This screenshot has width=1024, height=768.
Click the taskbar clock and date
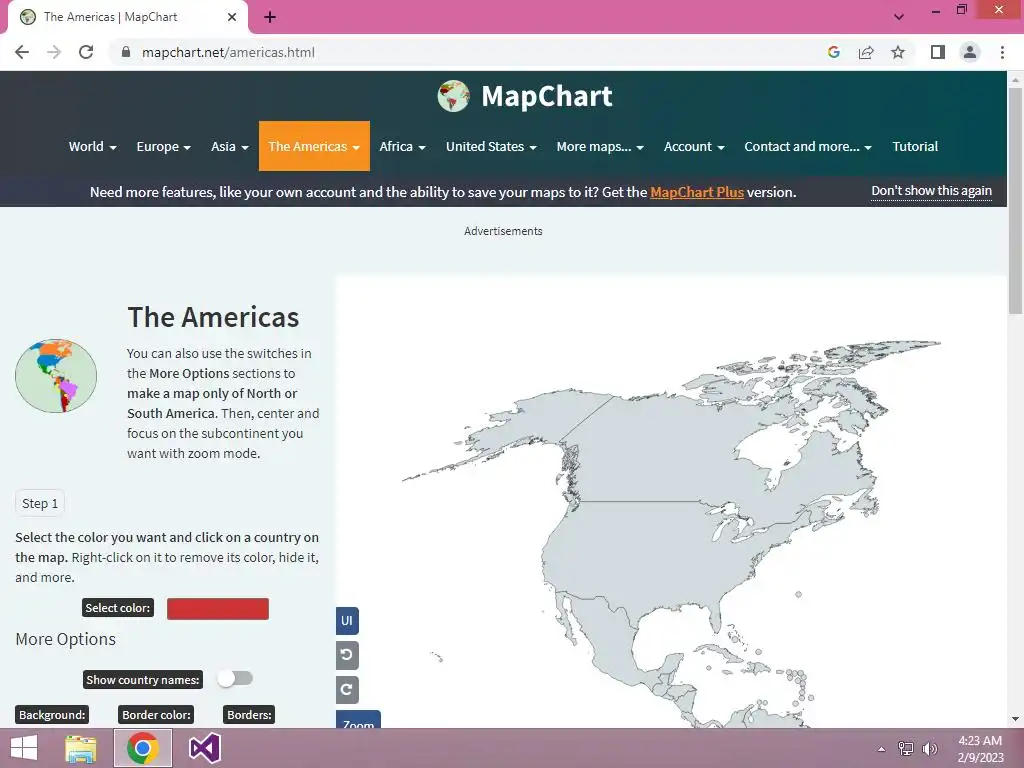pos(980,749)
